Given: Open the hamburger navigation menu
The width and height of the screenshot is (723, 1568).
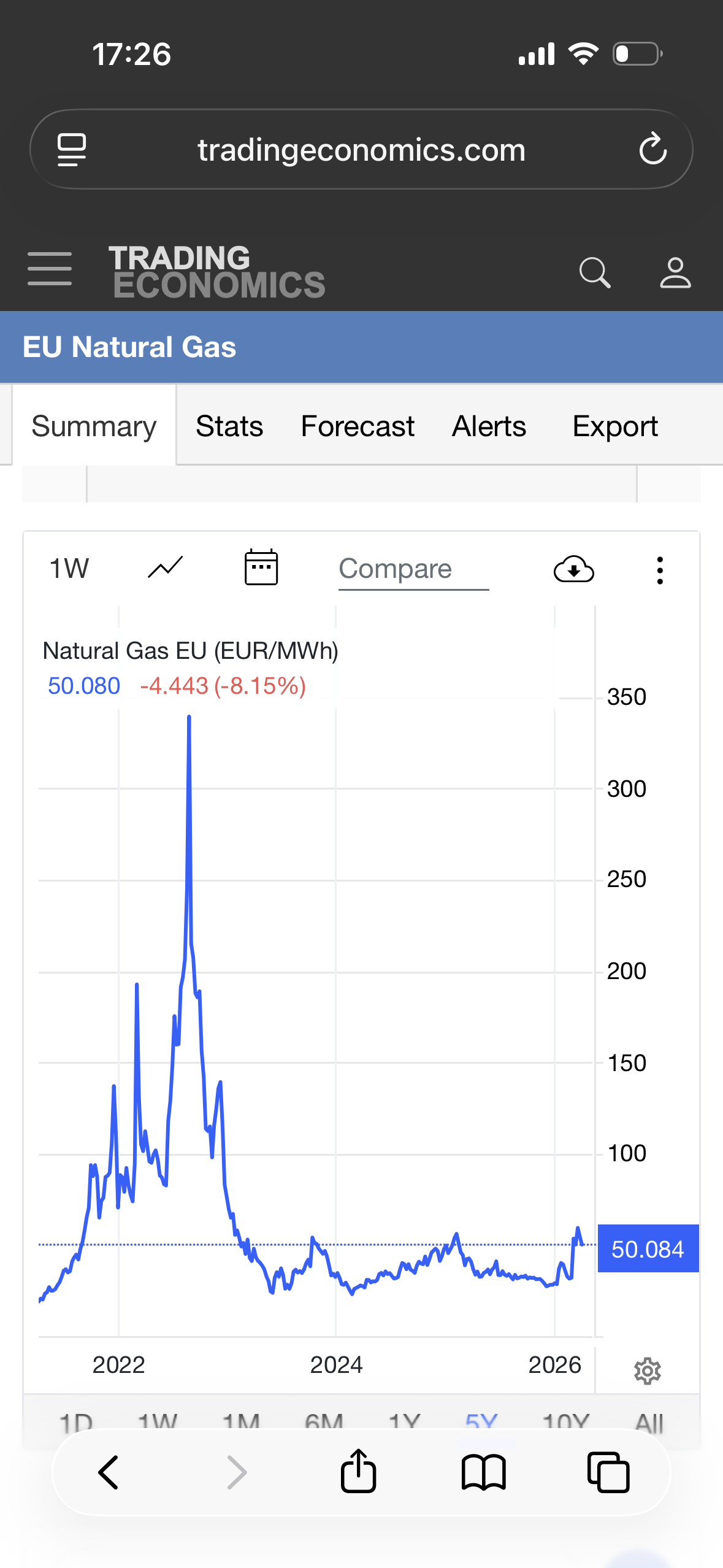Looking at the screenshot, I should (x=50, y=269).
